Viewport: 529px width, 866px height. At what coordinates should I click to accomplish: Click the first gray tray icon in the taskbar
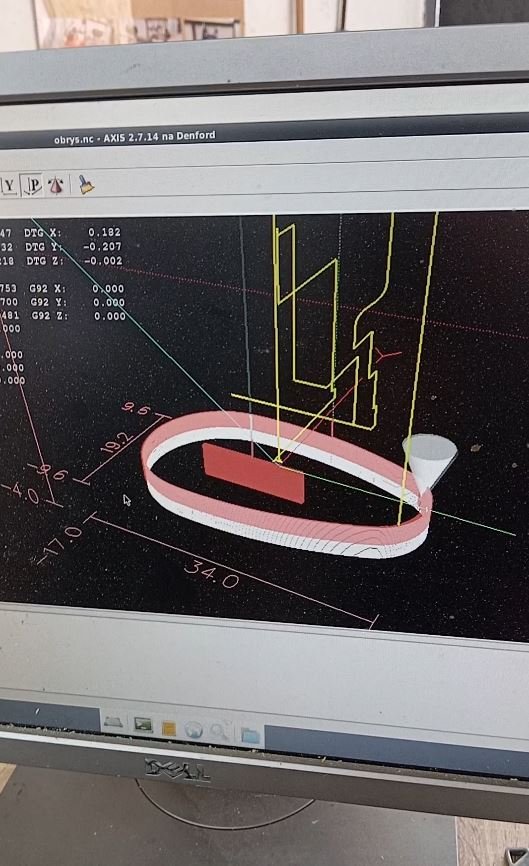[x=113, y=722]
